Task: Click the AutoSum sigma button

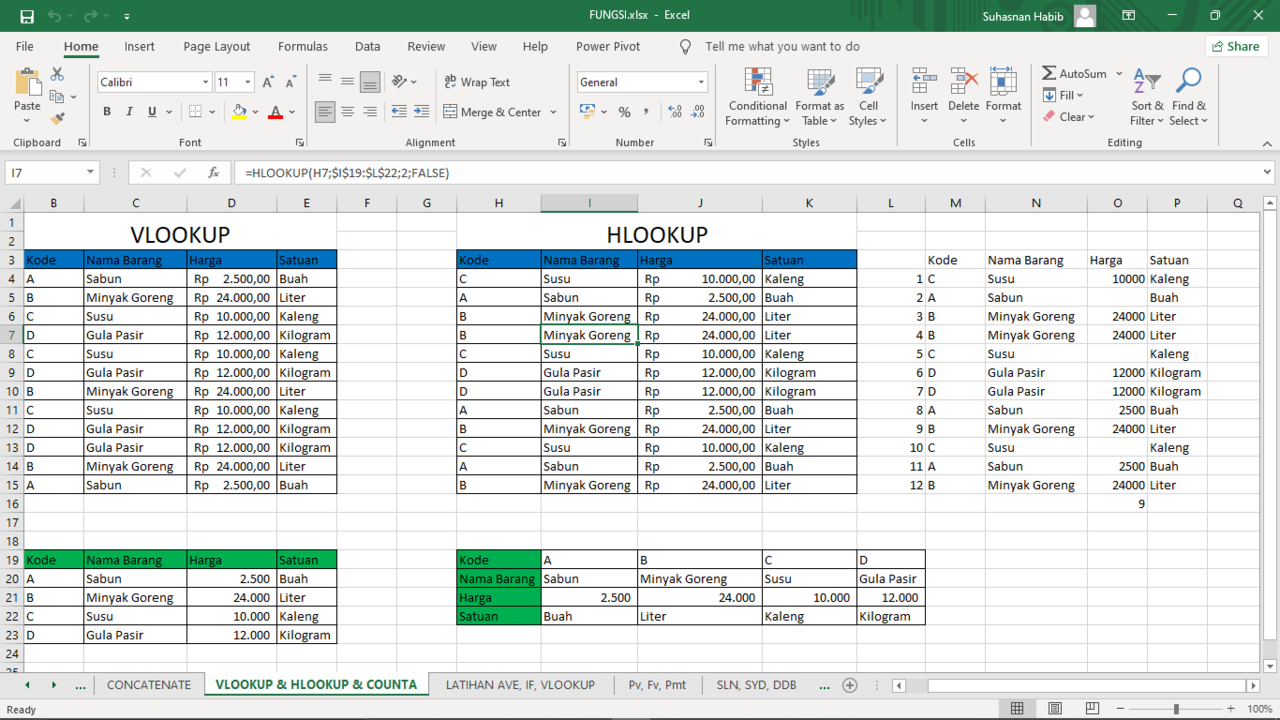Action: (1074, 74)
